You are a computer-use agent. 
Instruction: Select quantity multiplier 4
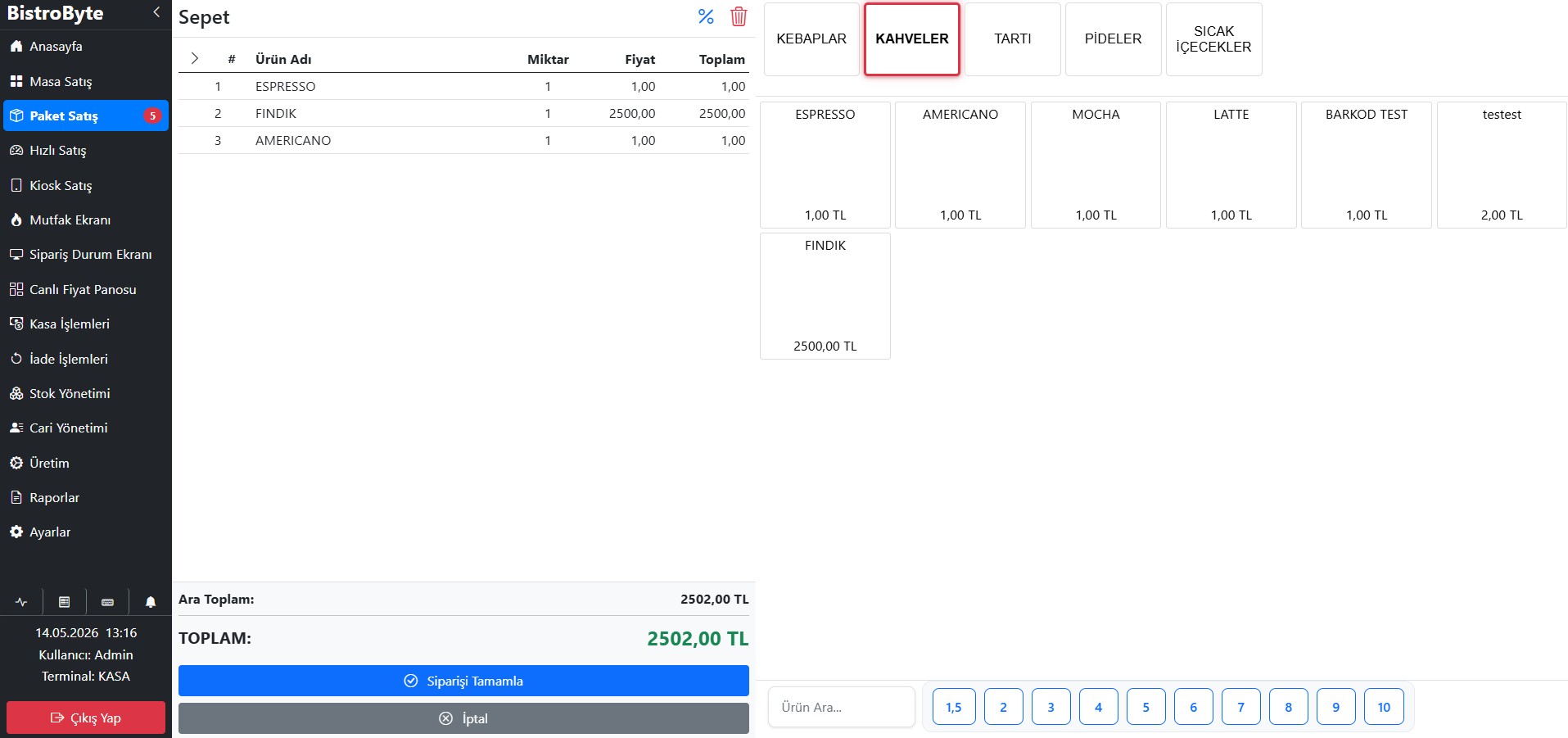click(x=1098, y=707)
